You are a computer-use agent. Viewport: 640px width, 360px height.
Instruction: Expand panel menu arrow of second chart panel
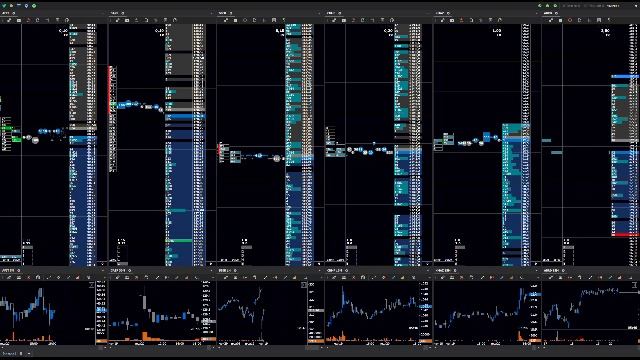click(x=211, y=270)
